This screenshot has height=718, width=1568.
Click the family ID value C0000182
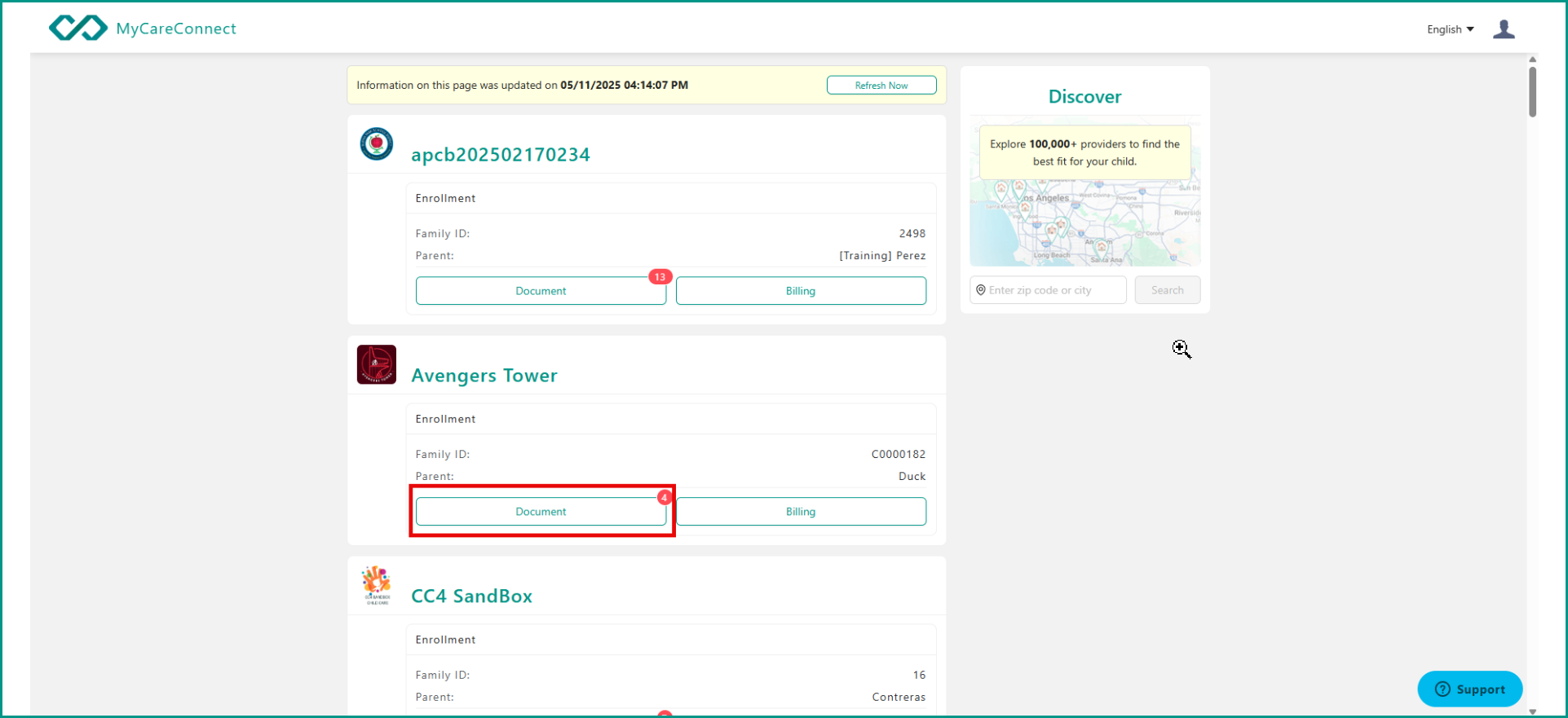pyautogui.click(x=899, y=454)
